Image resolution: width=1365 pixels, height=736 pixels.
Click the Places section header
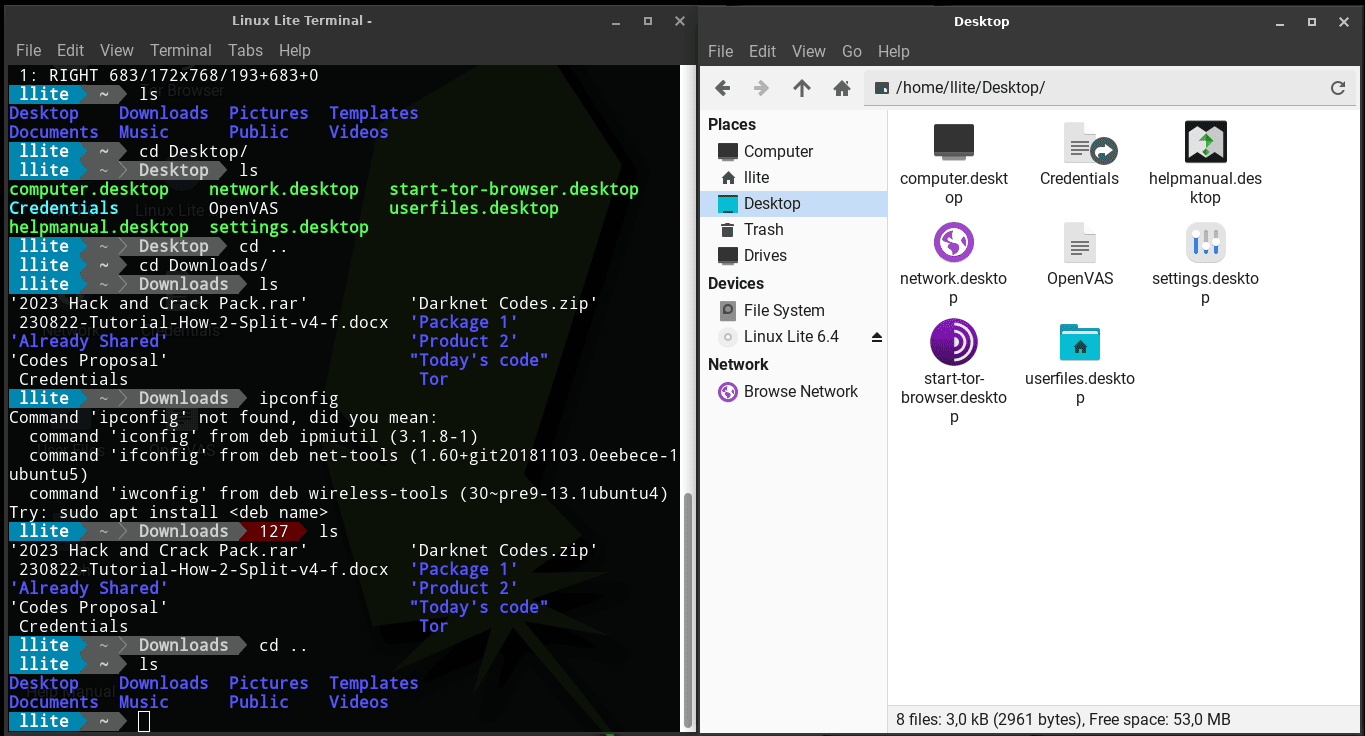[732, 125]
